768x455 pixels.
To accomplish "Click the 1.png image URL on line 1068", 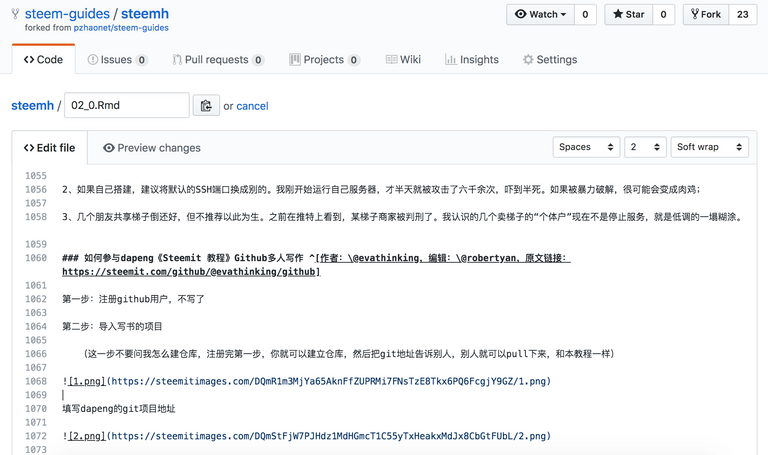I will click(329, 382).
